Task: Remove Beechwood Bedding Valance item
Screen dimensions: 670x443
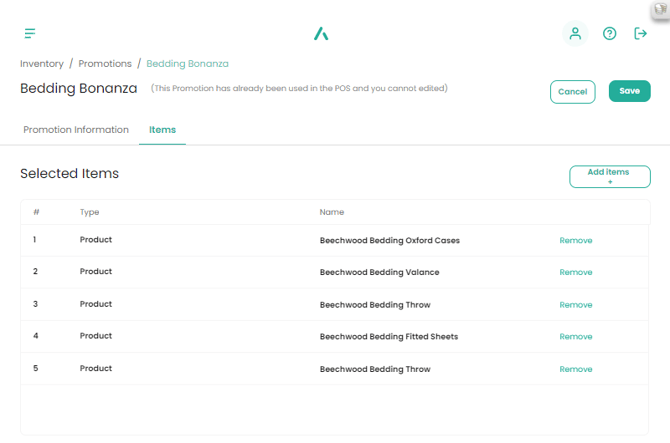Action: pos(576,273)
